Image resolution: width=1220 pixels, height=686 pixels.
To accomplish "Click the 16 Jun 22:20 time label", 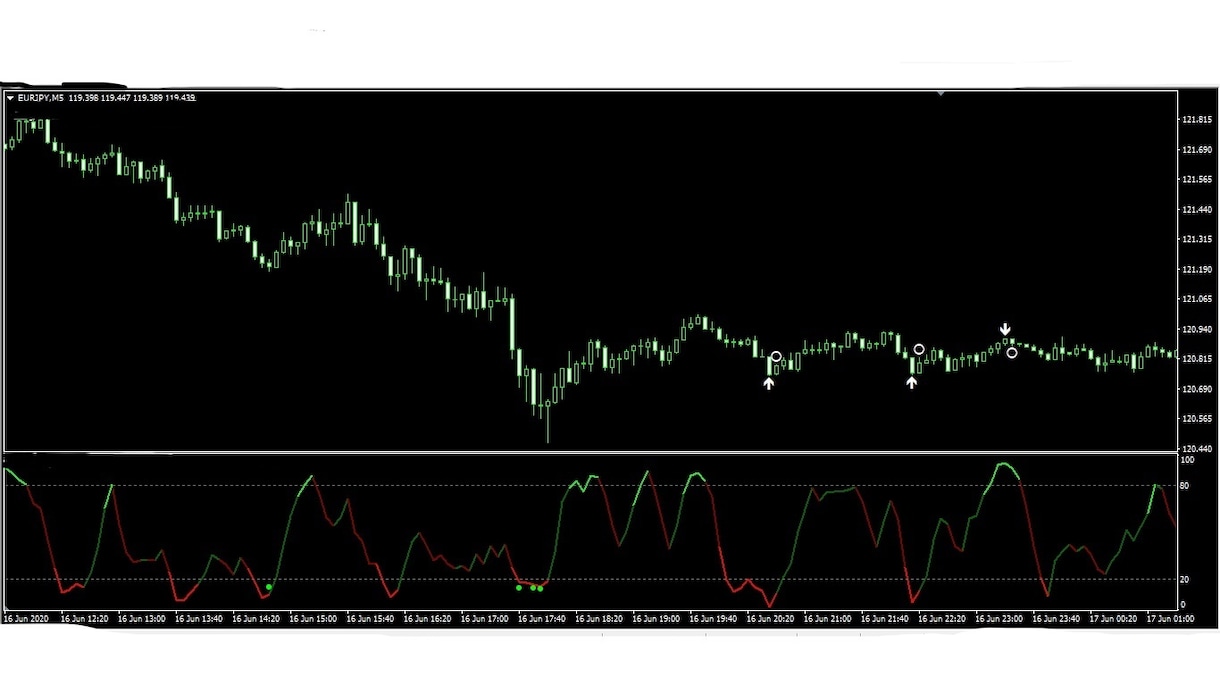I will click(x=944, y=619).
